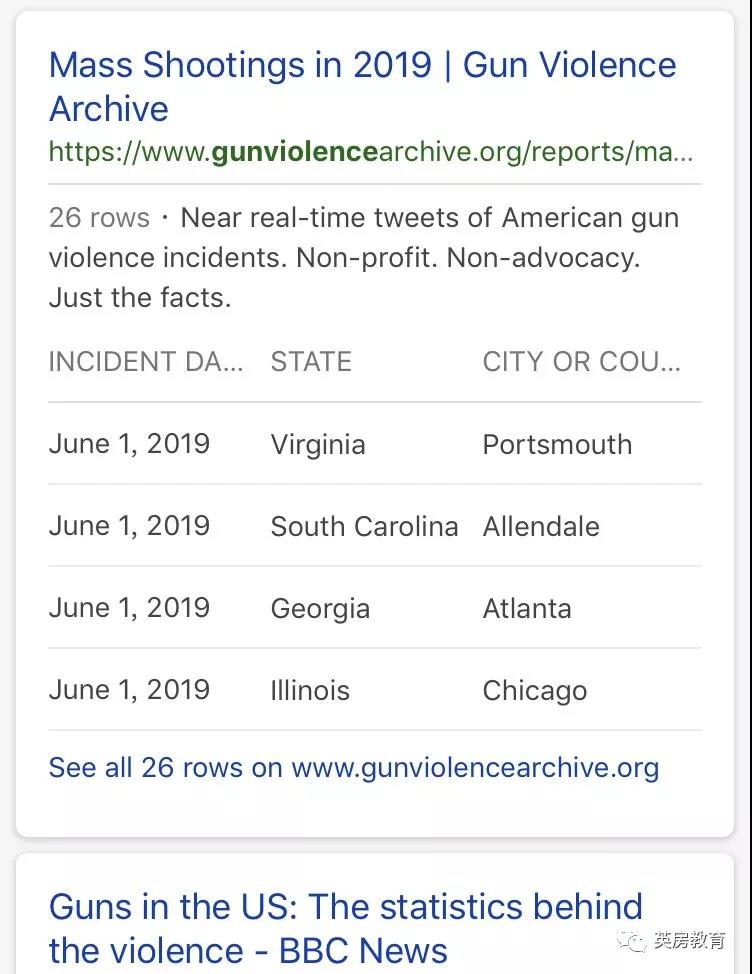Tap the date in the Illinois row
This screenshot has height=974, width=752.
click(x=129, y=690)
